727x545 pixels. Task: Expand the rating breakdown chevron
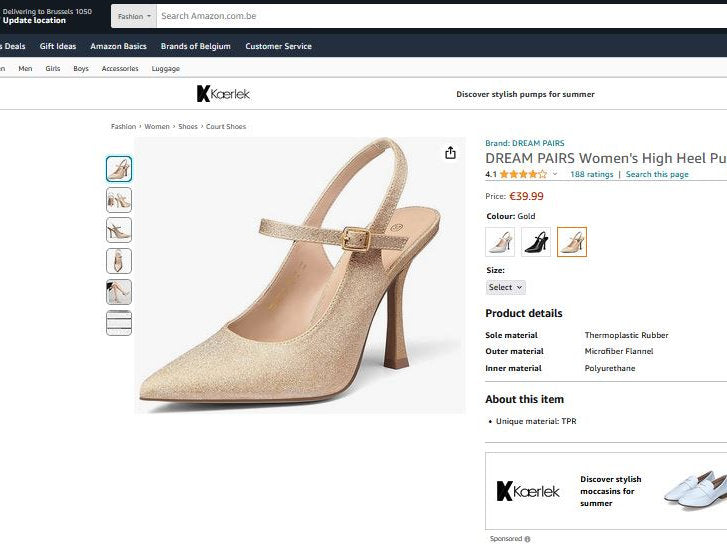click(x=555, y=175)
